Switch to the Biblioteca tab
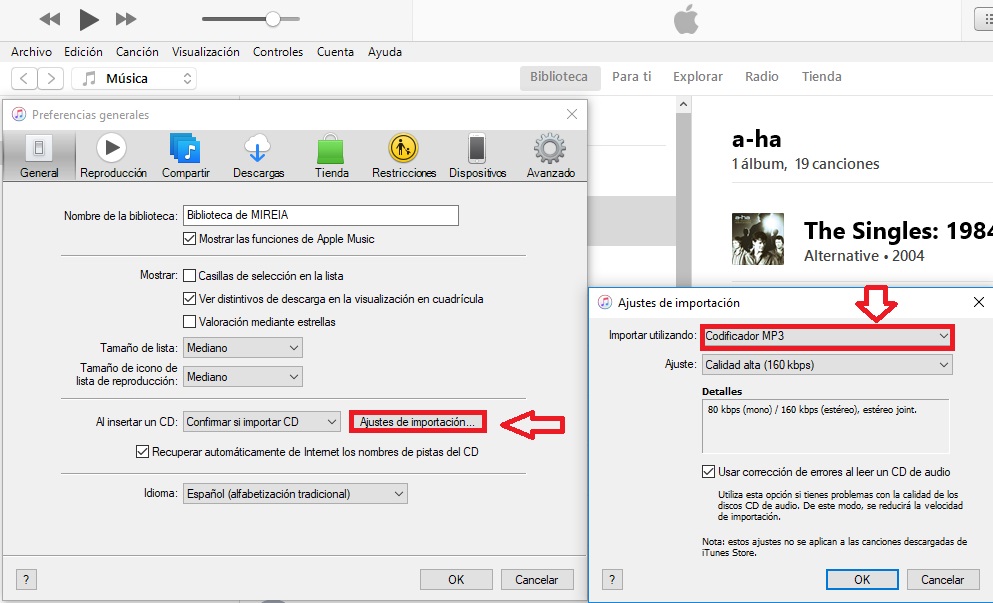The height and width of the screenshot is (603, 993). tap(559, 77)
